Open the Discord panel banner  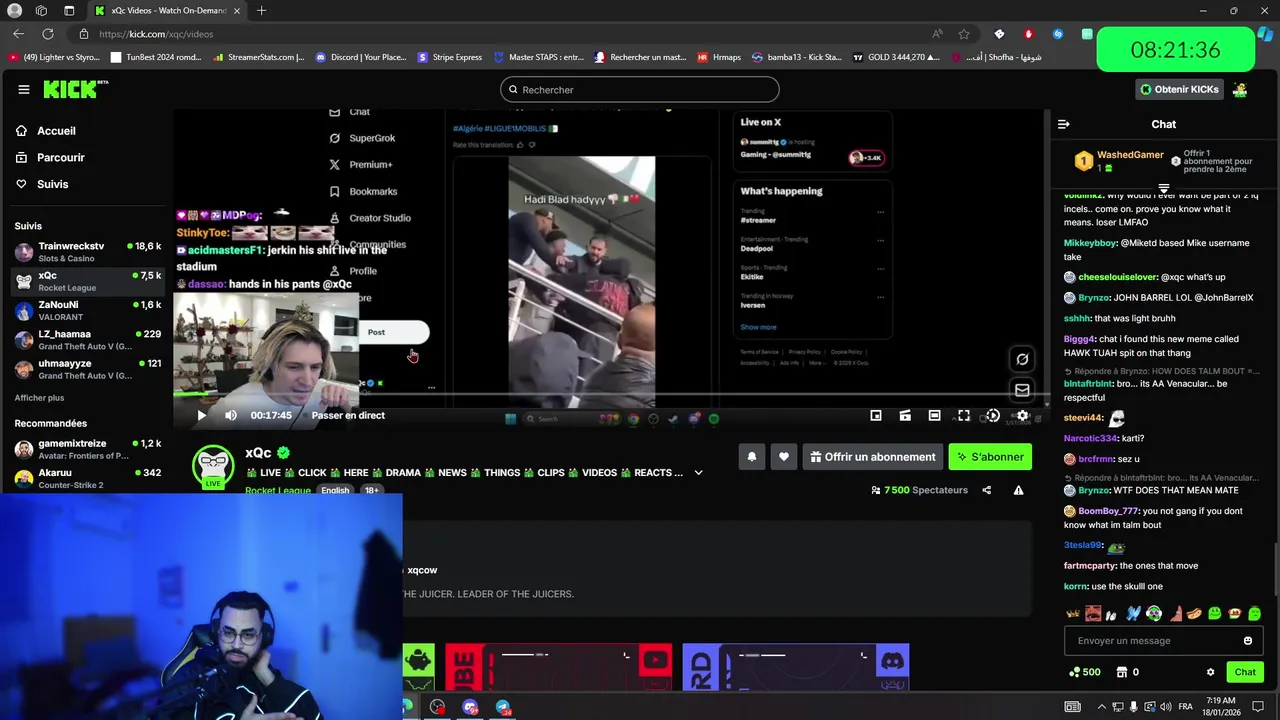[796, 667]
